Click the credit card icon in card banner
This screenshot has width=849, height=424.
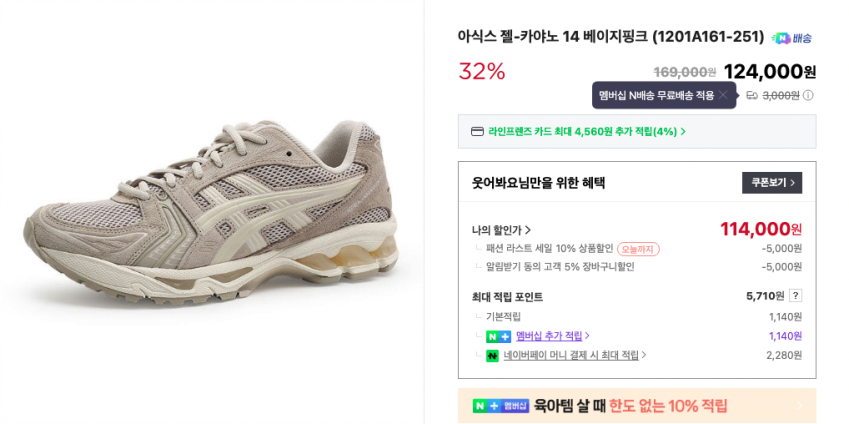click(x=477, y=131)
